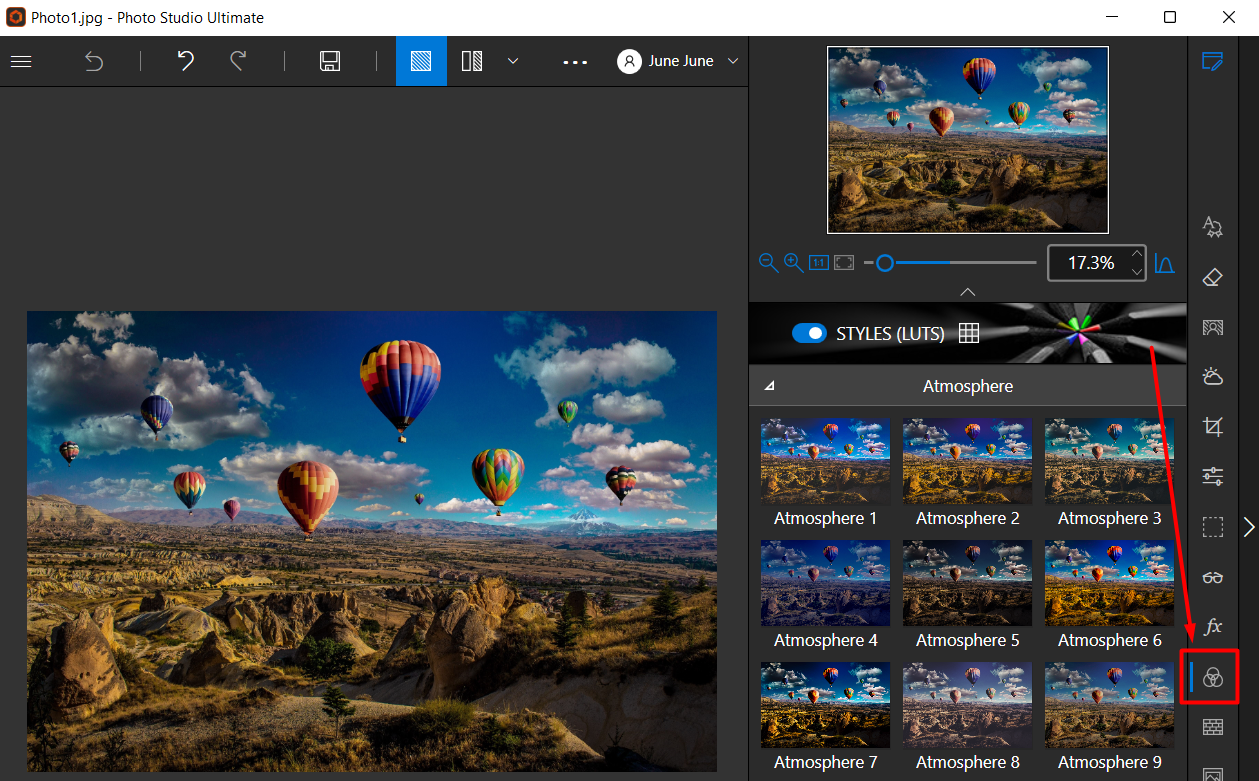Switch to split compare view
The width and height of the screenshot is (1259, 781).
coord(472,61)
